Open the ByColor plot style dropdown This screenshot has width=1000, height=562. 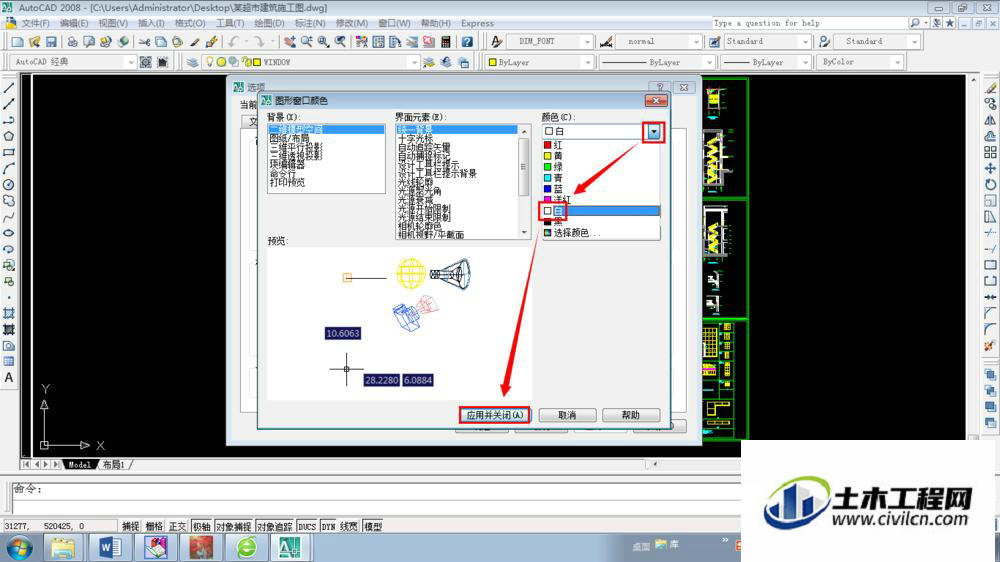[x=898, y=63]
